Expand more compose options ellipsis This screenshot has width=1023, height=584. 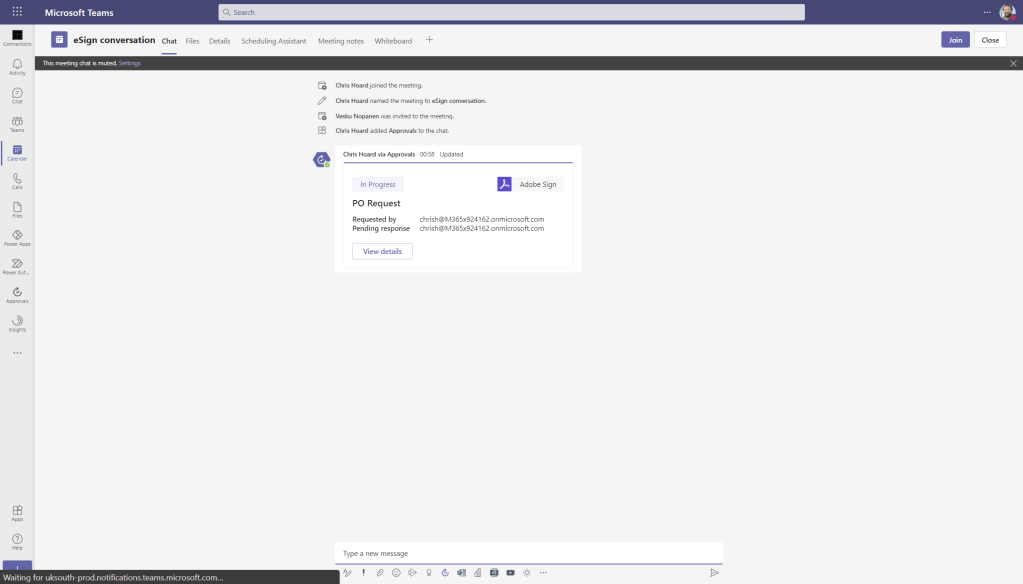[543, 573]
